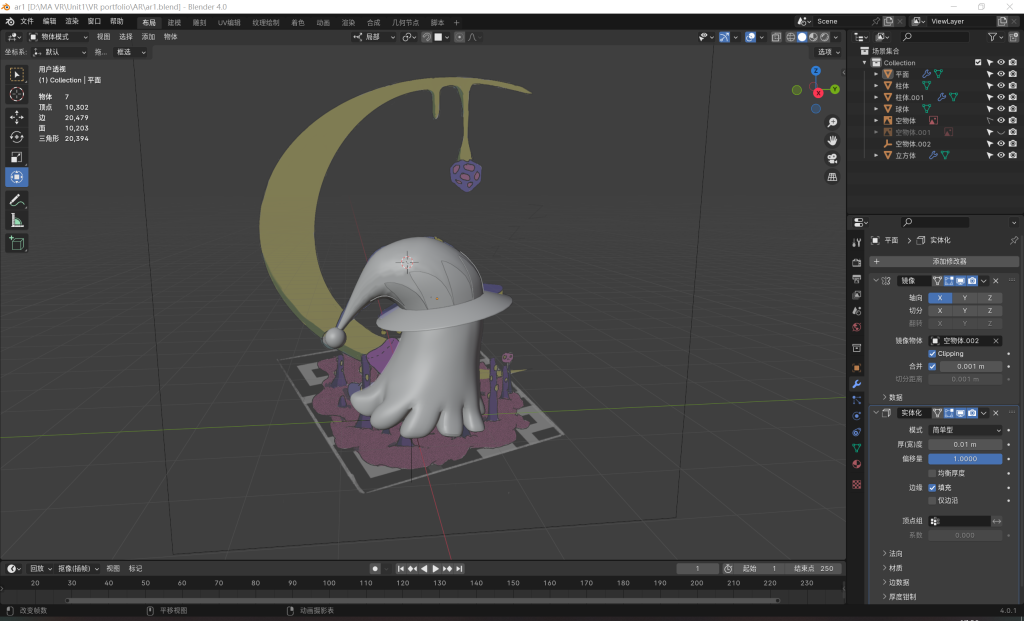Open the 简单型 solidify mode dropdown

[965, 430]
